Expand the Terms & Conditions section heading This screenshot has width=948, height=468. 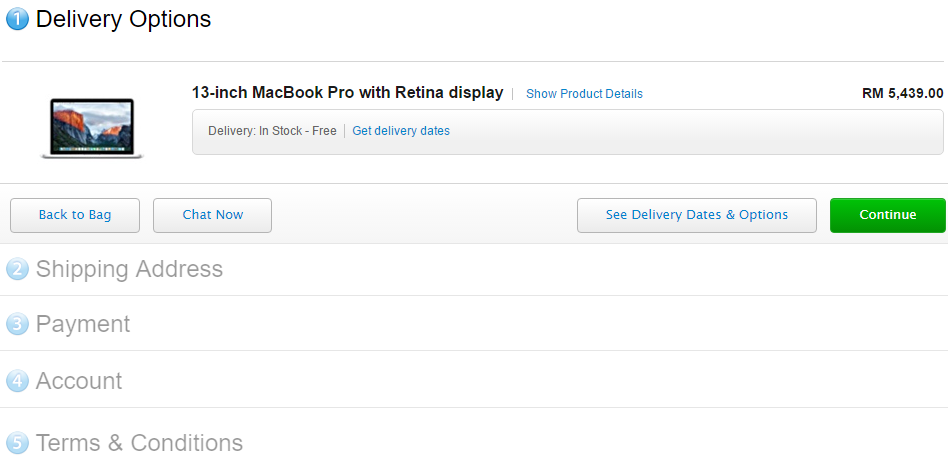tap(139, 443)
